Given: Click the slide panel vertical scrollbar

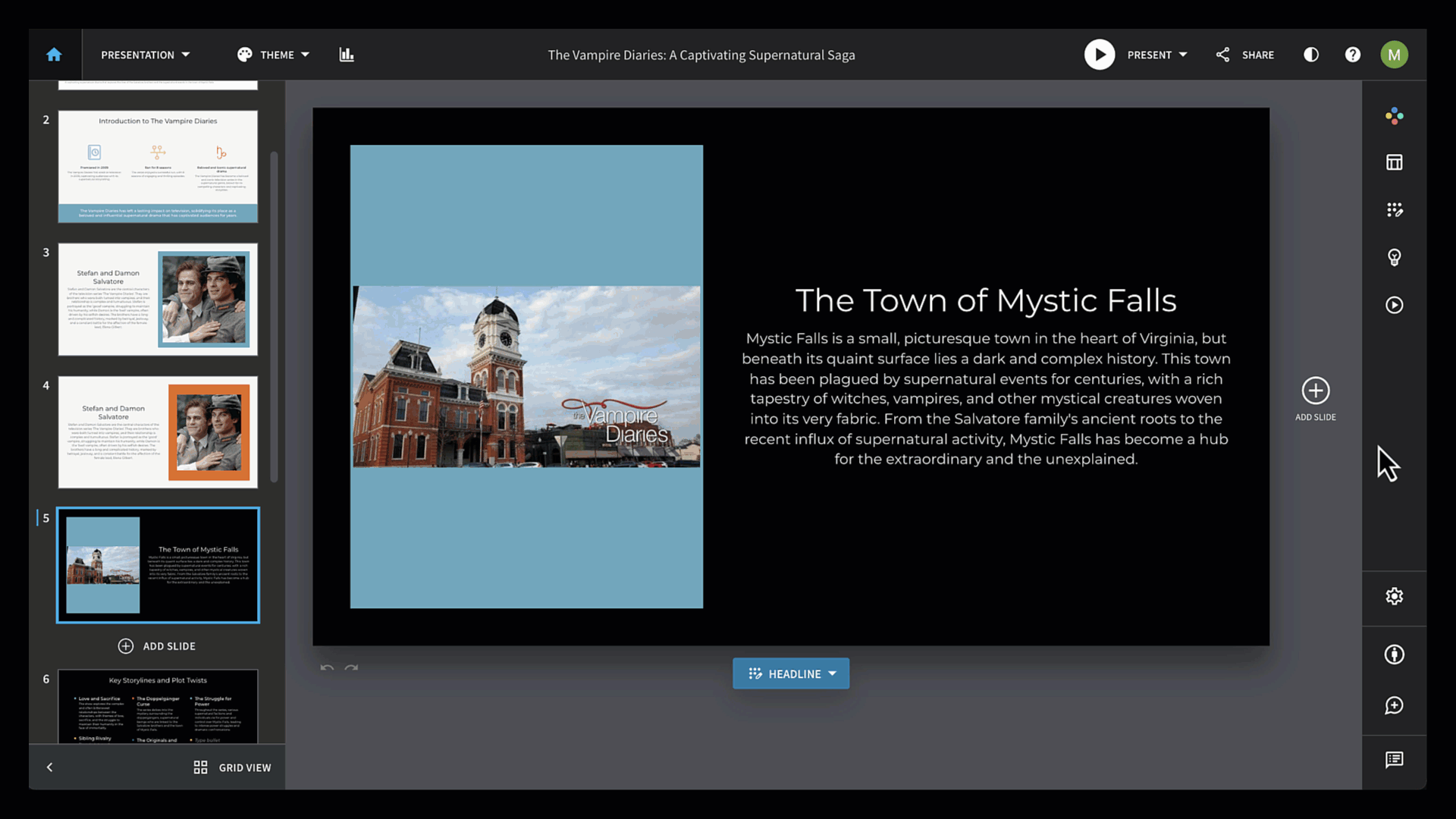Looking at the screenshot, I should [x=274, y=317].
